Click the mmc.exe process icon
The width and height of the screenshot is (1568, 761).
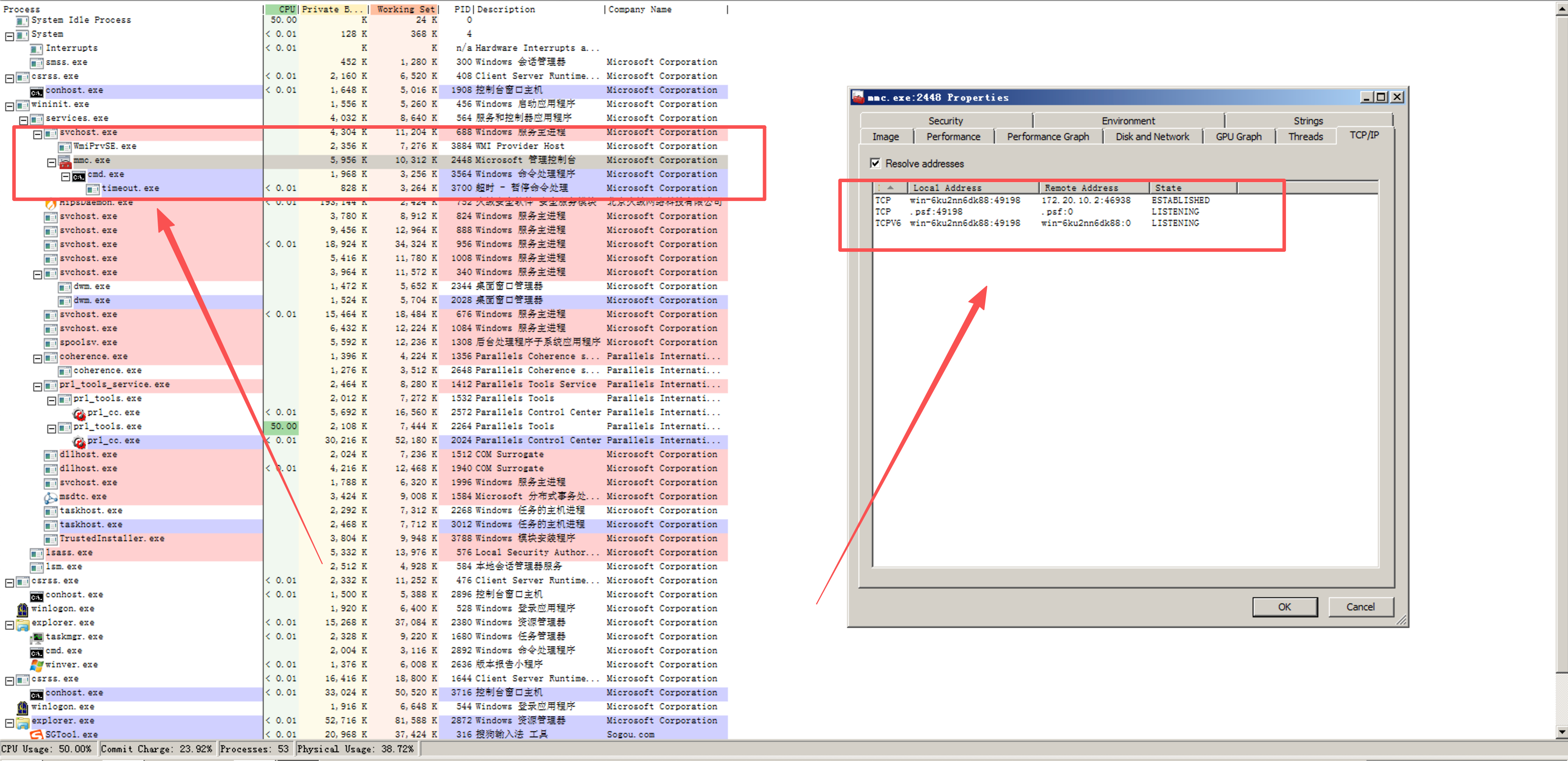(65, 162)
